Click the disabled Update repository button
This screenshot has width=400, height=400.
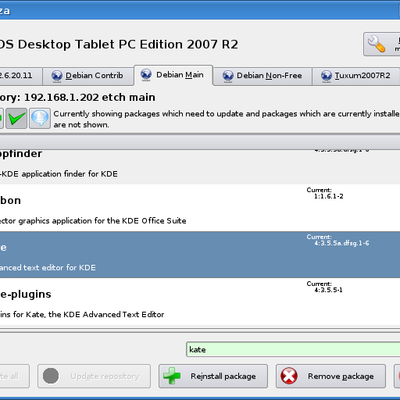click(94, 376)
